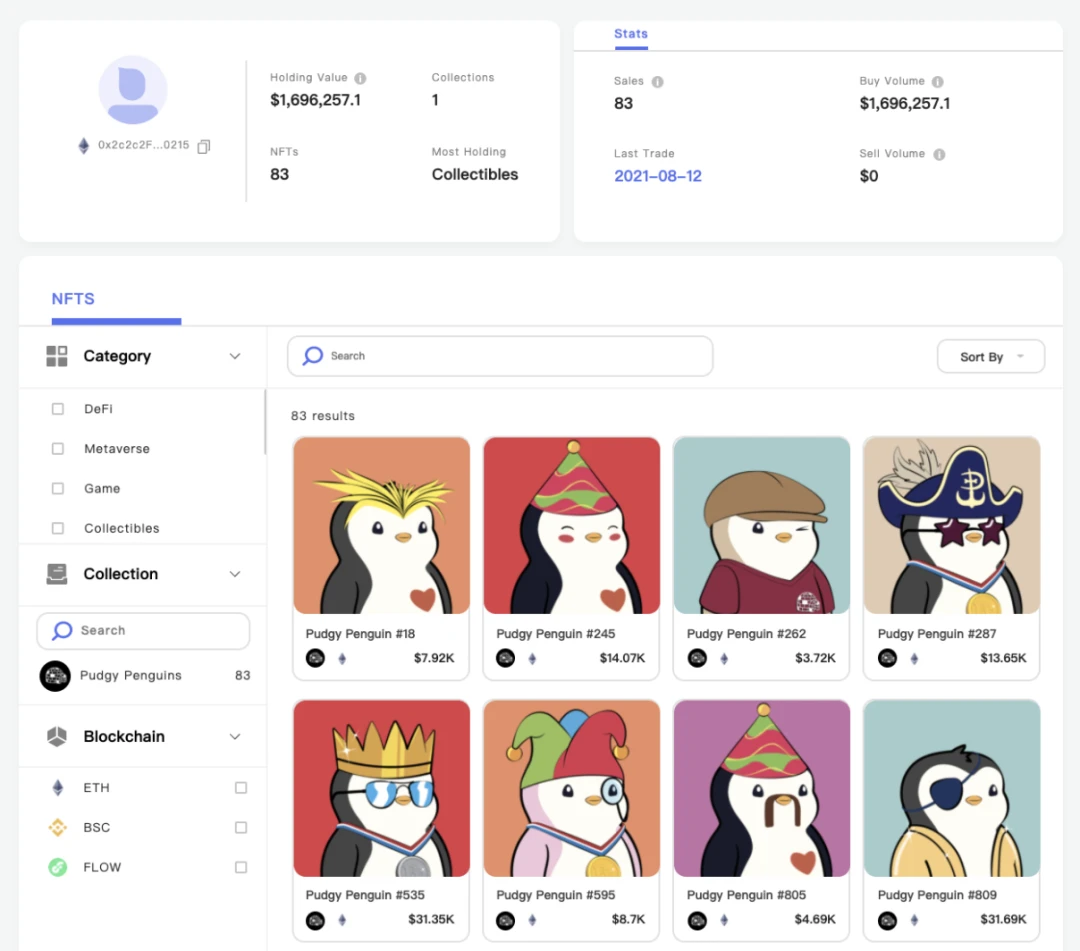Screen dimensions: 1080x951
Task: Click the ETH diamond icon in Blockchain list
Action: point(58,787)
